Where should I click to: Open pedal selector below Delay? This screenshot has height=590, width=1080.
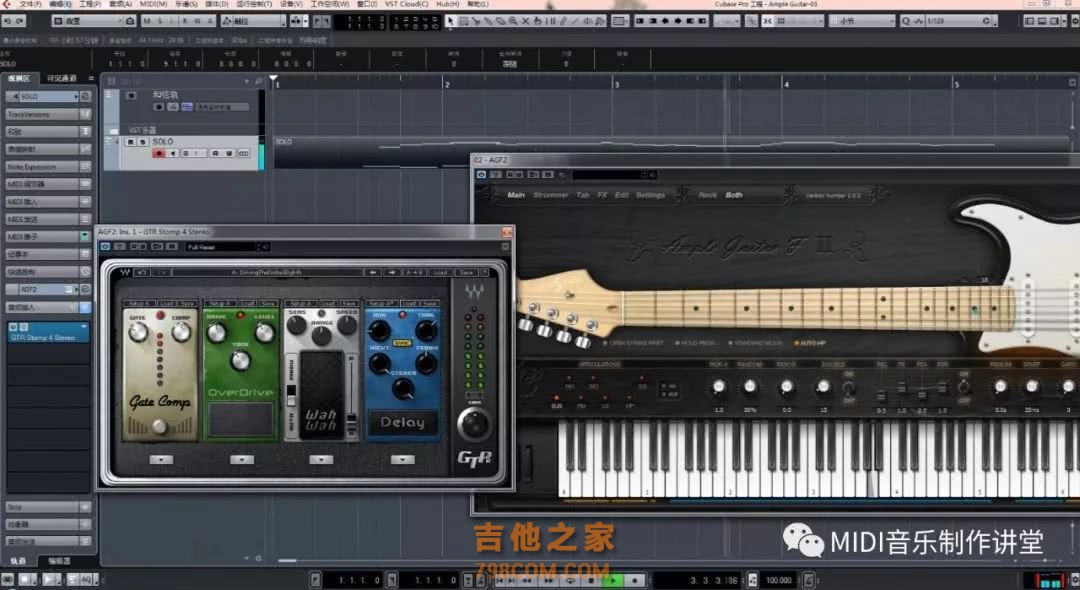coord(403,459)
